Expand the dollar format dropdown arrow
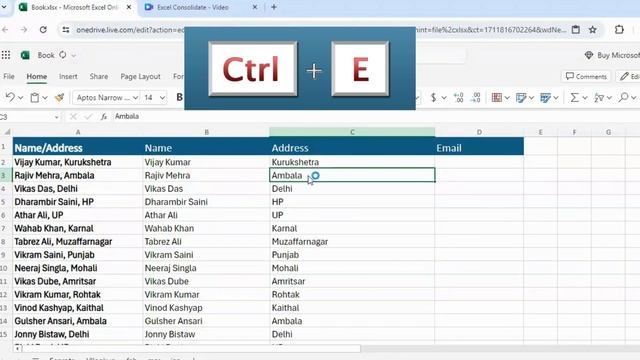Image resolution: width=640 pixels, height=360 pixels. pos(444,98)
